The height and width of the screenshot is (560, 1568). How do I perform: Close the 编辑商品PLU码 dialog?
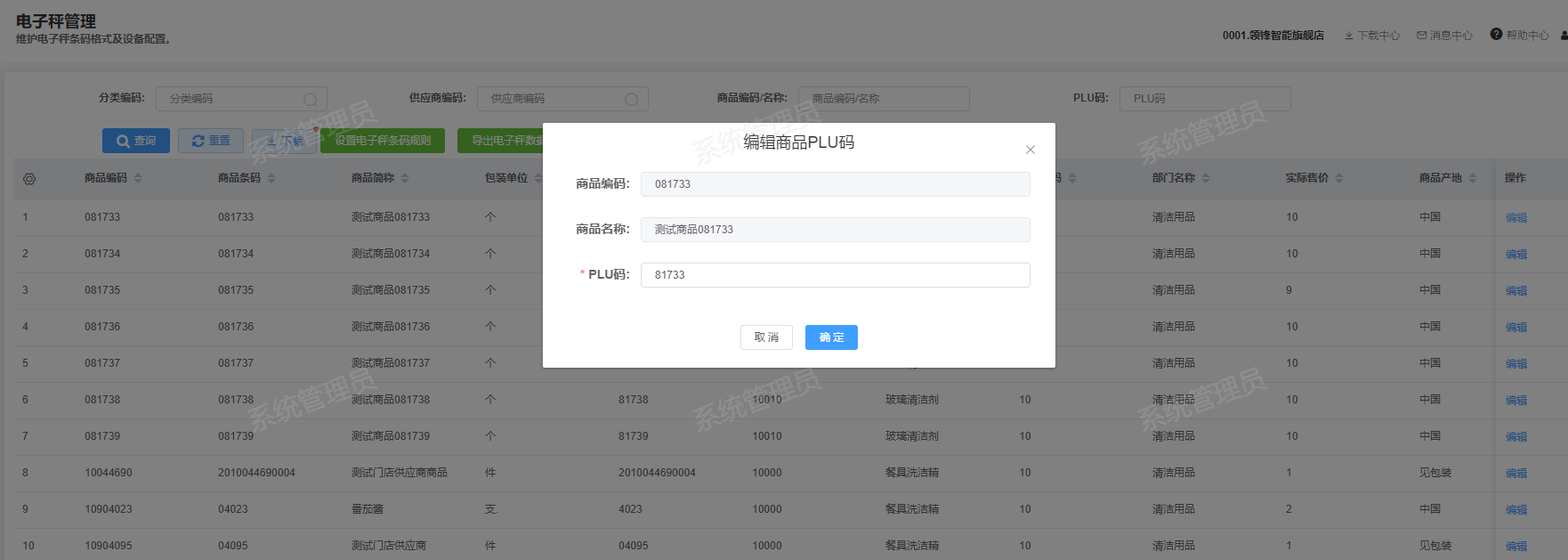coord(1030,150)
